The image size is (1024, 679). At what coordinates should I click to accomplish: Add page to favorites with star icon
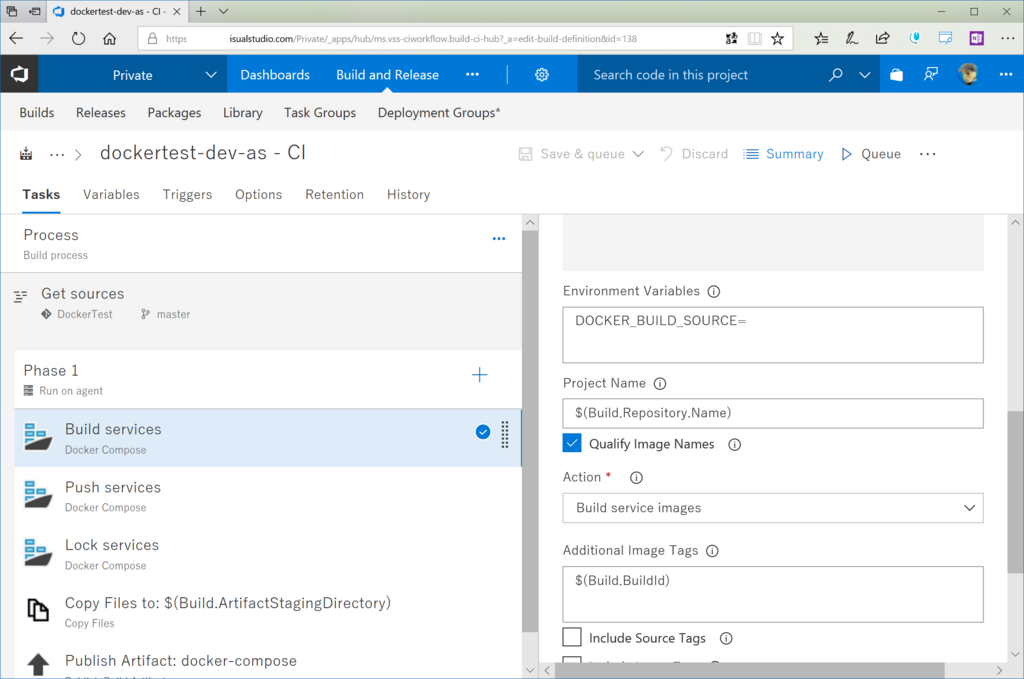(x=777, y=39)
